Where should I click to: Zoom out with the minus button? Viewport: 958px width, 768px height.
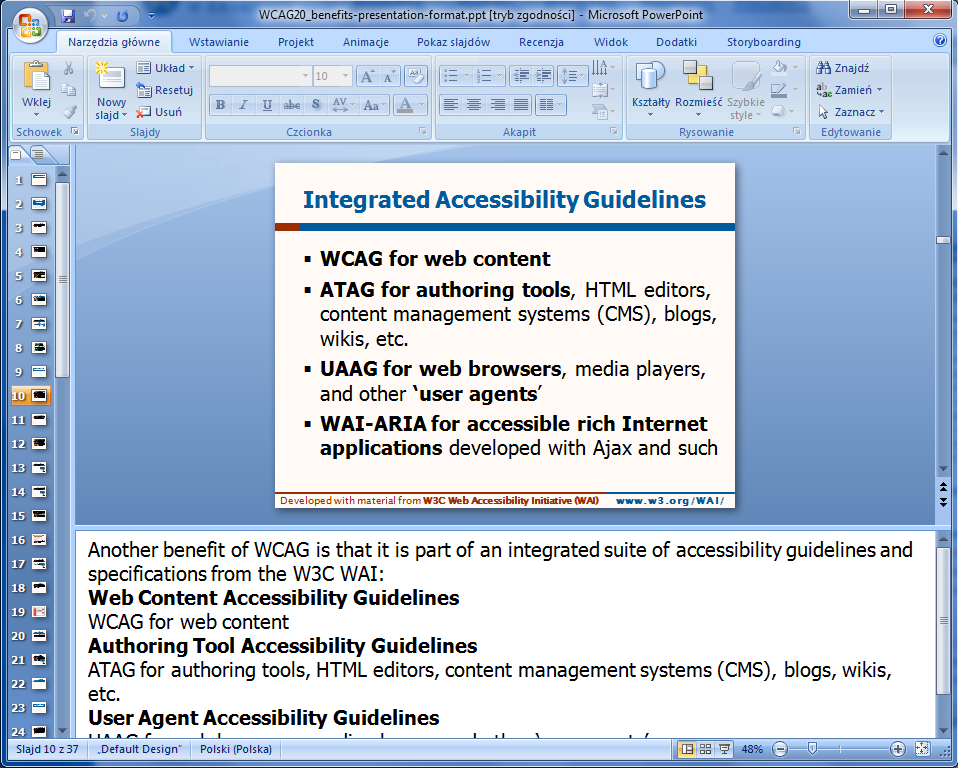(780, 749)
